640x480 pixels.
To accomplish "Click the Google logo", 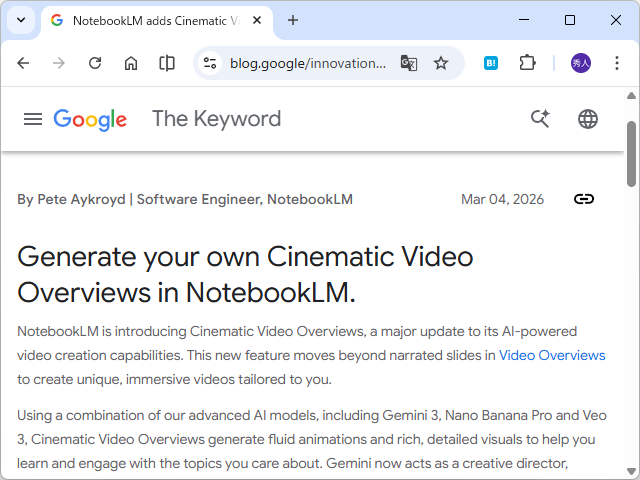I will click(90, 119).
